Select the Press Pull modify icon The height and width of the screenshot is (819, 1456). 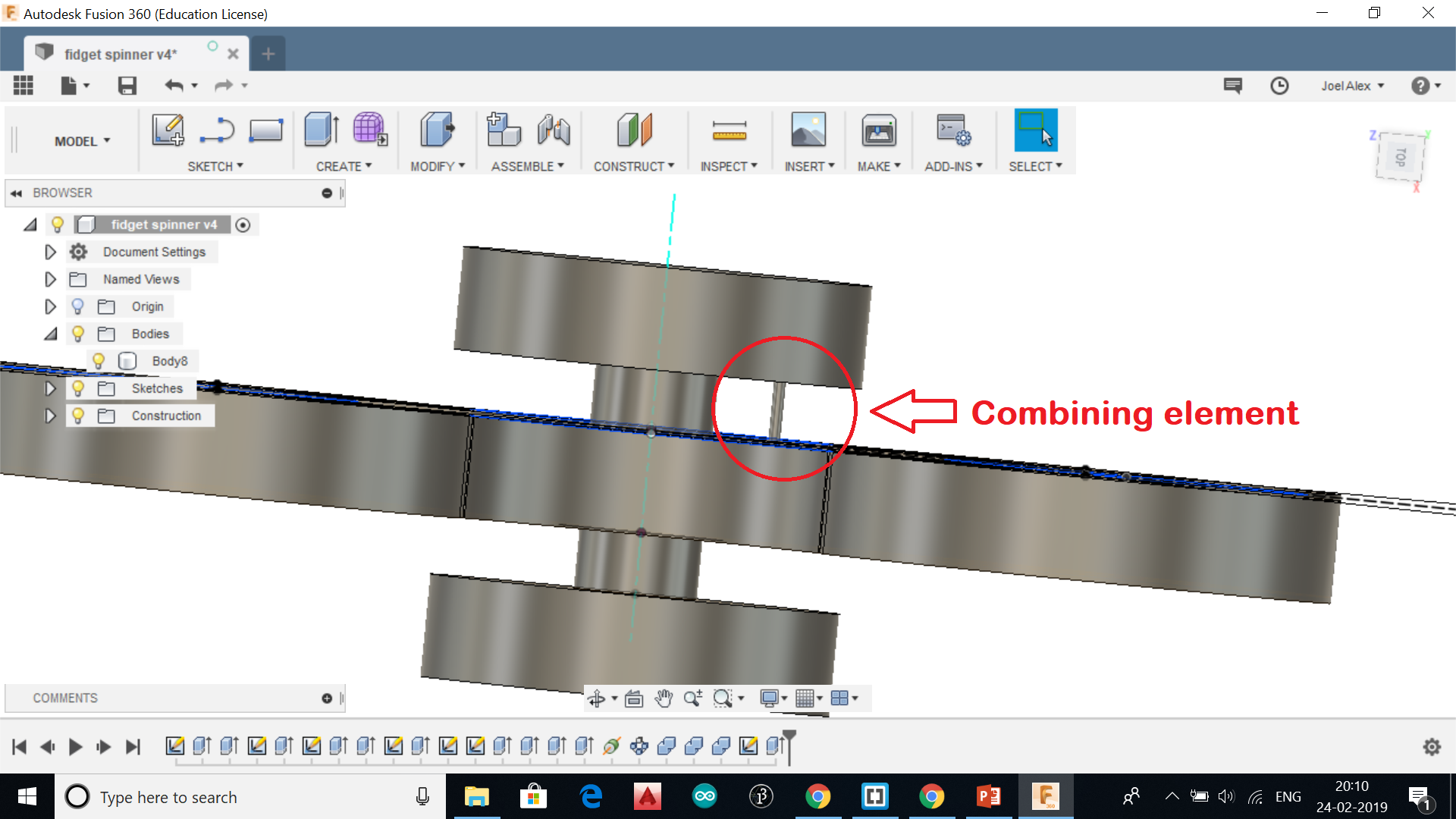(x=437, y=130)
